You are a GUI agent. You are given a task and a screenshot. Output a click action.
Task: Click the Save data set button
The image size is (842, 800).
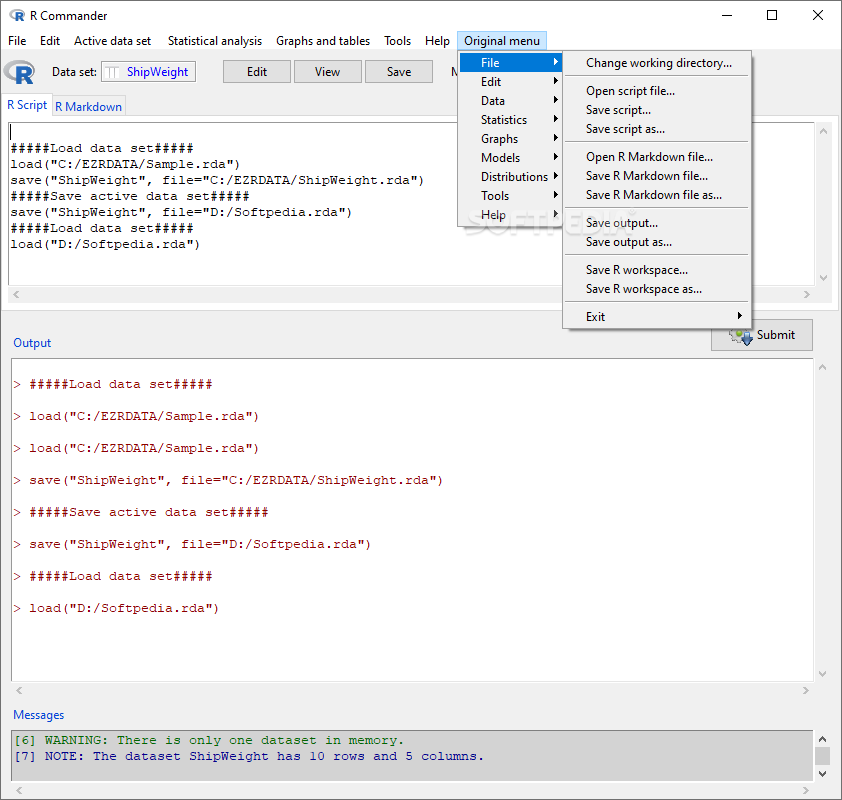tap(399, 71)
